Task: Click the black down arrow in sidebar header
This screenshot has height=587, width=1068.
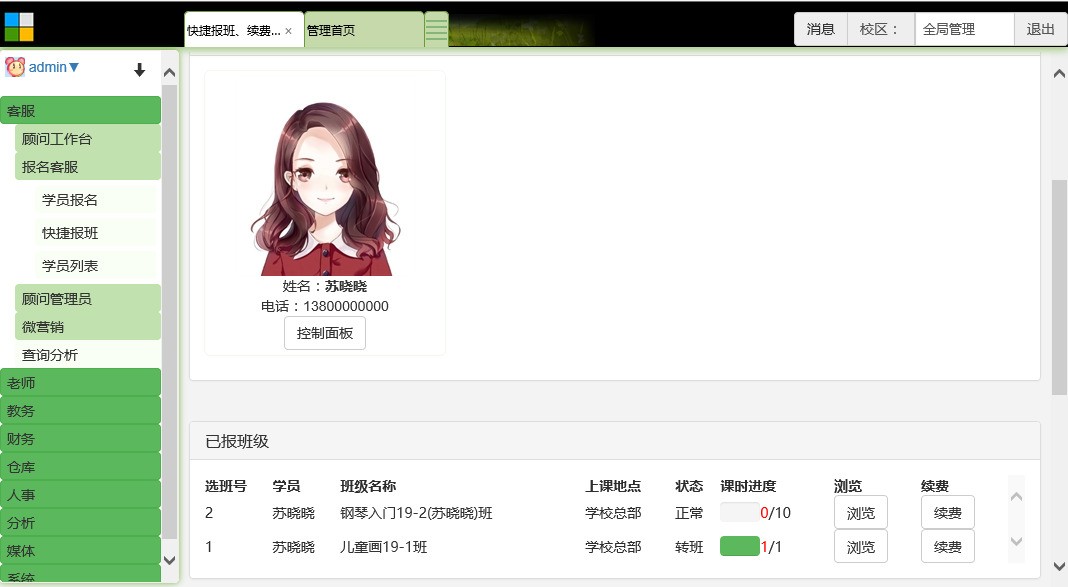Action: [140, 69]
